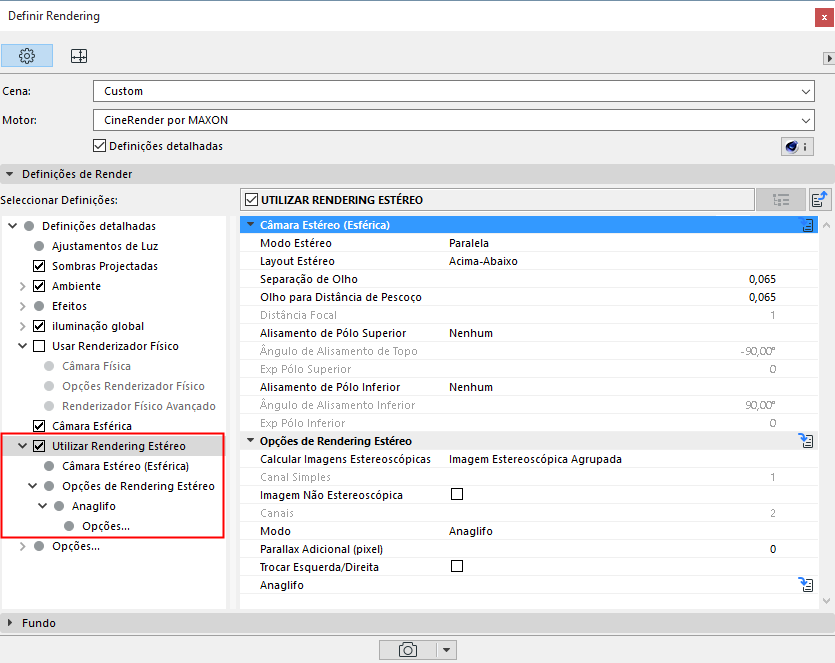
Task: Select Câmara Estéreo (Esférica) tree item
Action: (125, 466)
